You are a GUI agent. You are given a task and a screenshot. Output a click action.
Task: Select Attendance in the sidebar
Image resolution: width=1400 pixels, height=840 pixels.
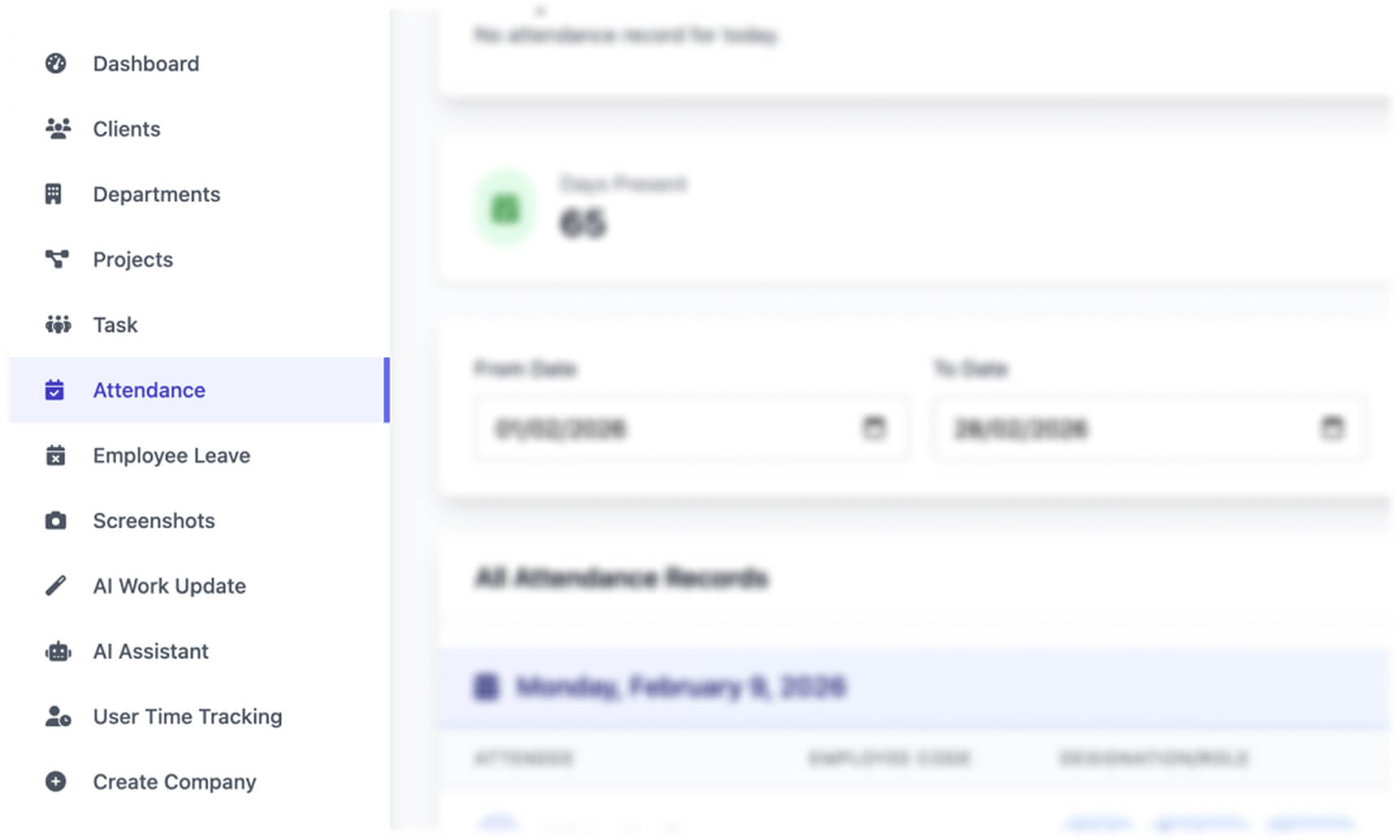(149, 390)
